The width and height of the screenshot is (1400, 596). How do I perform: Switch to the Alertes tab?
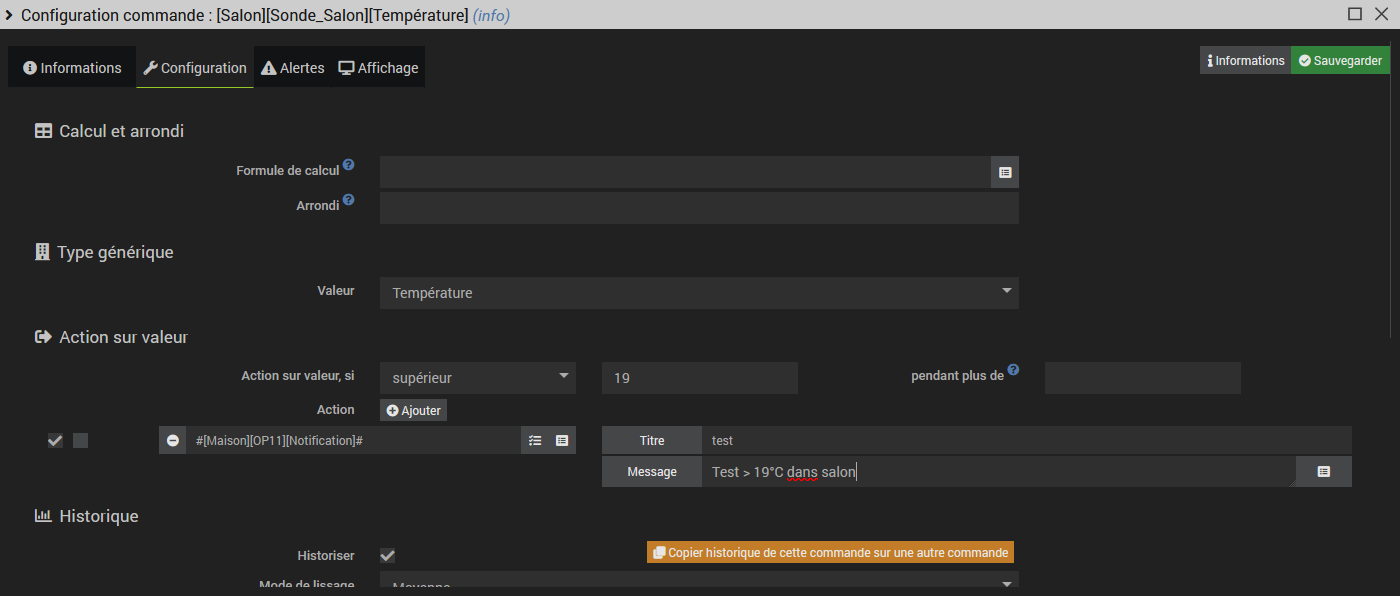pos(293,68)
